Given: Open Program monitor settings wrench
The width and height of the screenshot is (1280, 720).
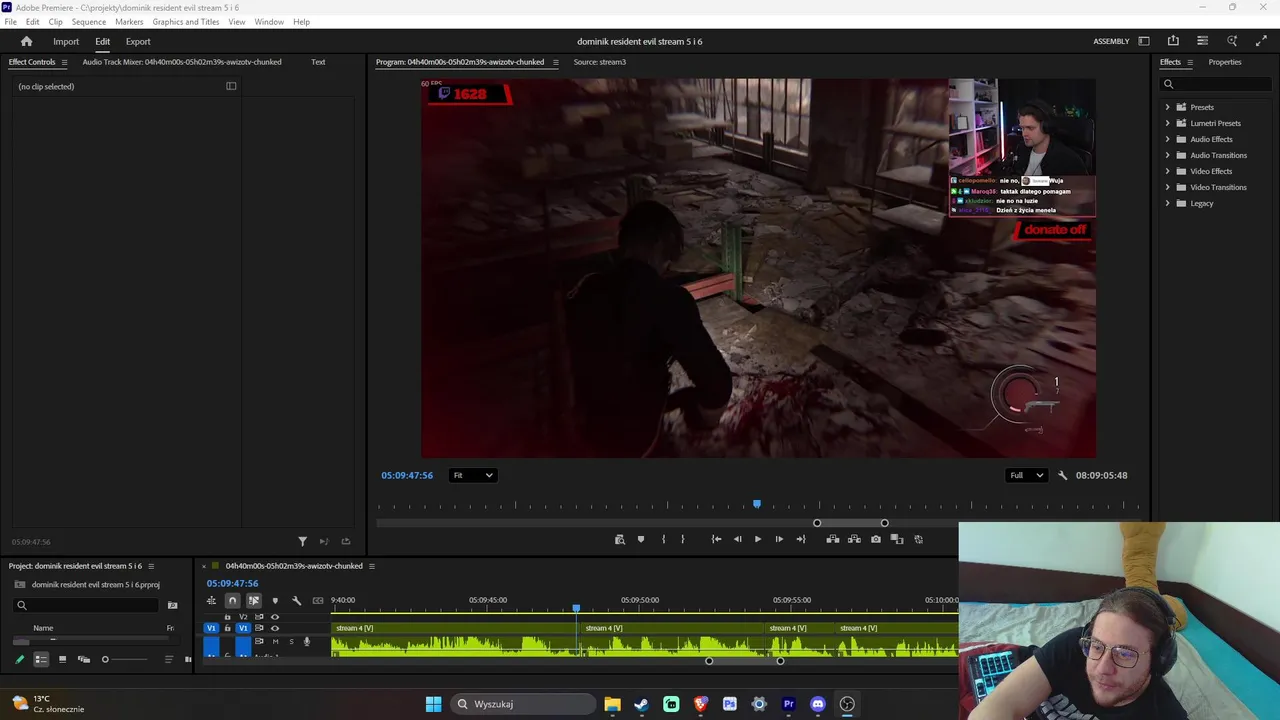Looking at the screenshot, I should pyautogui.click(x=1063, y=475).
